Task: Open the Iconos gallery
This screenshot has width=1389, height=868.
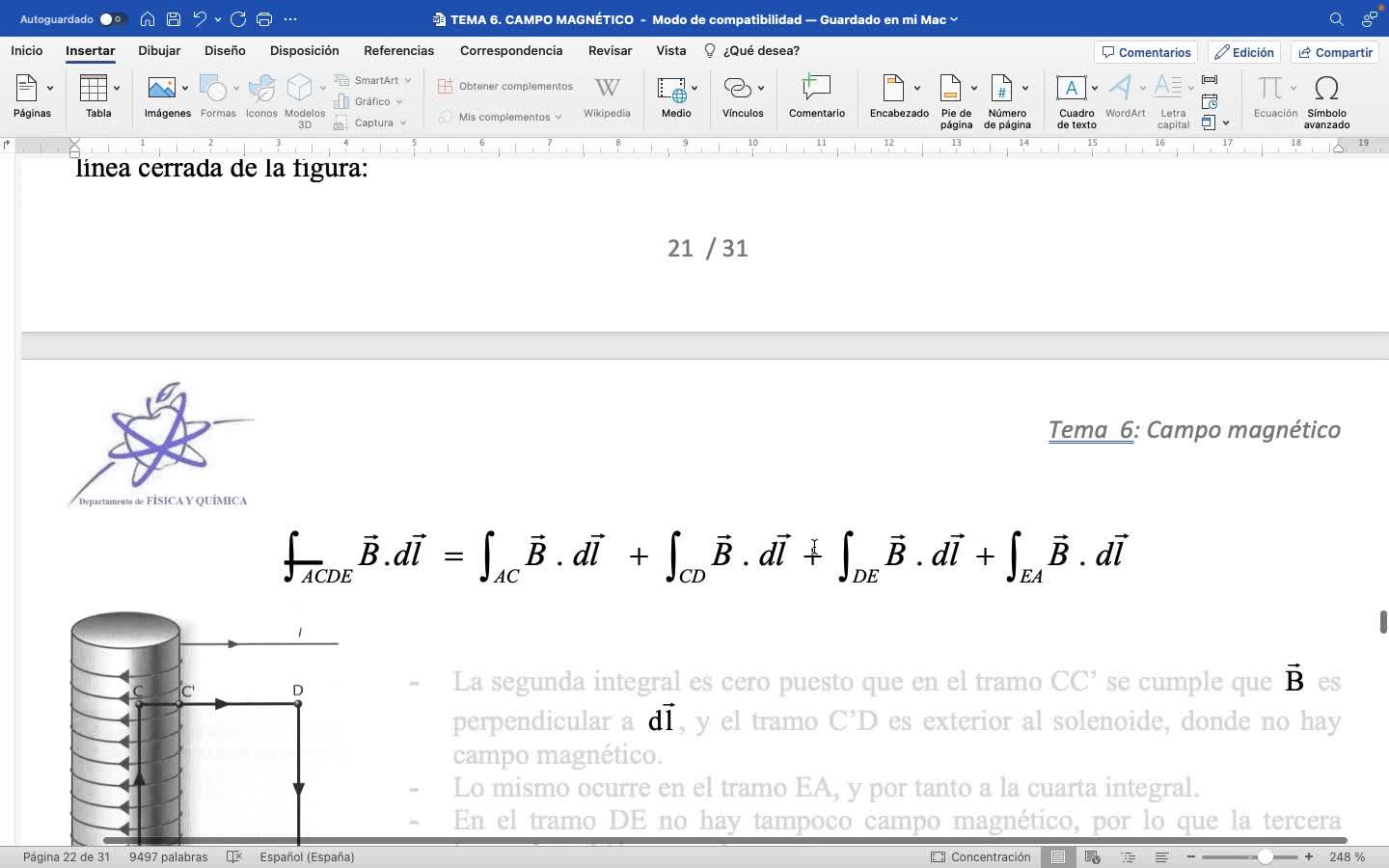Action: click(261, 89)
